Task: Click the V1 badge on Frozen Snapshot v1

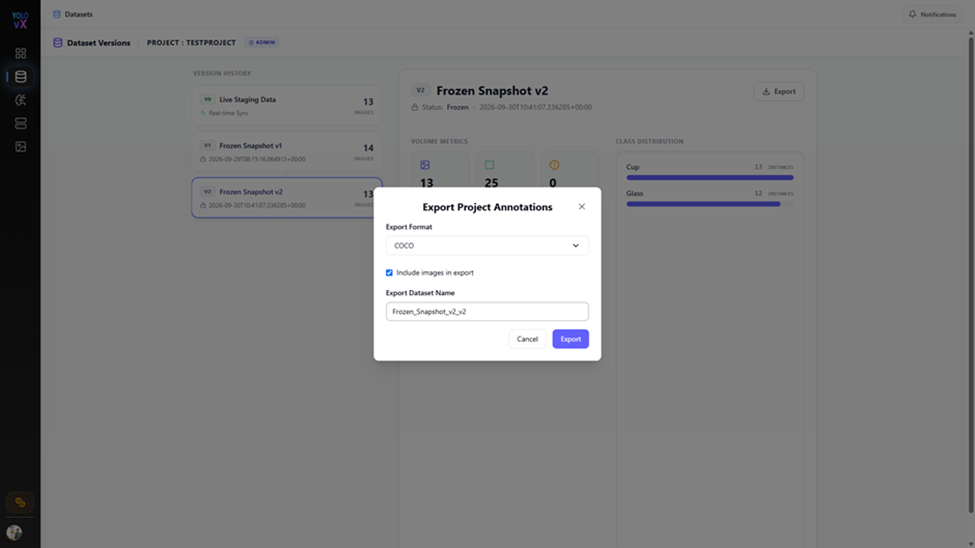Action: pos(207,146)
